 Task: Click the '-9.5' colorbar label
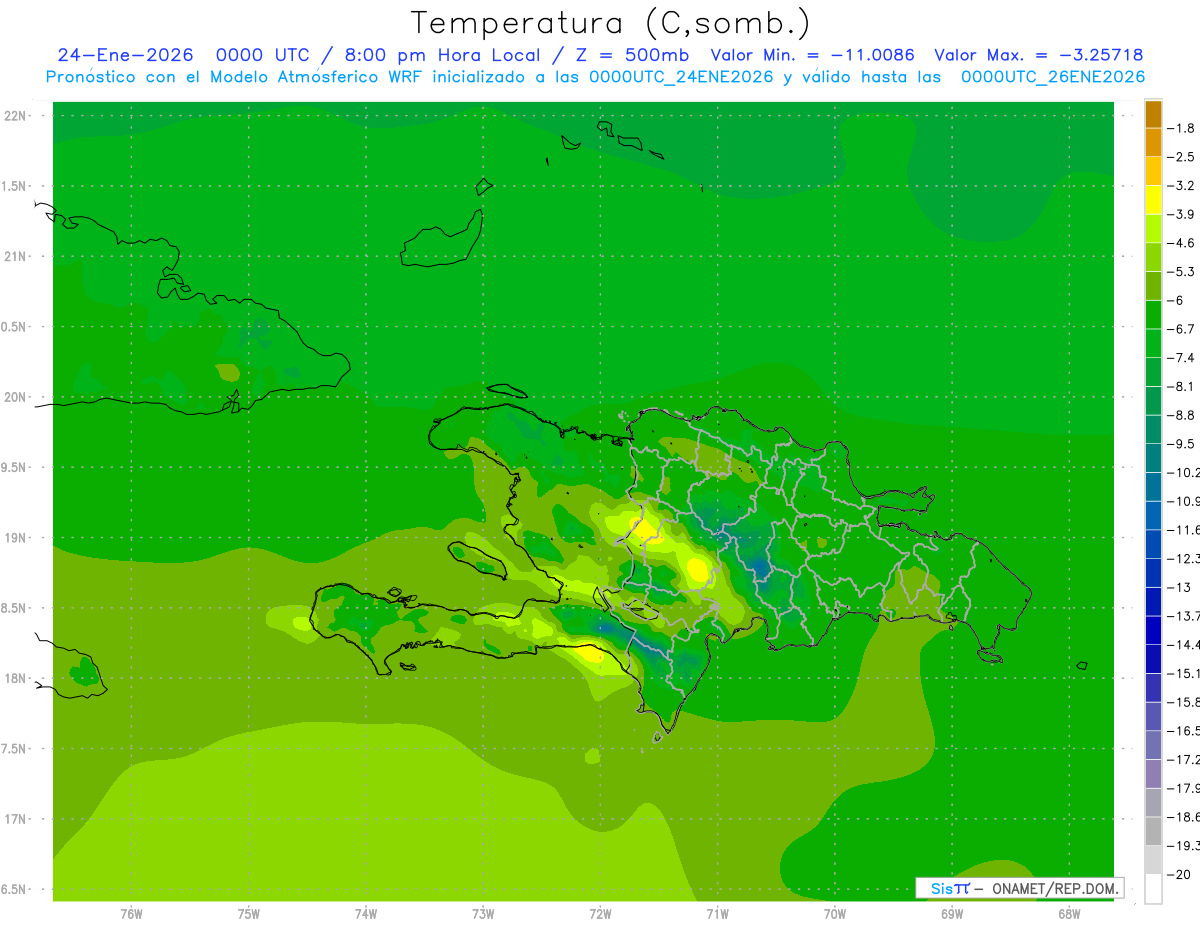click(1181, 443)
